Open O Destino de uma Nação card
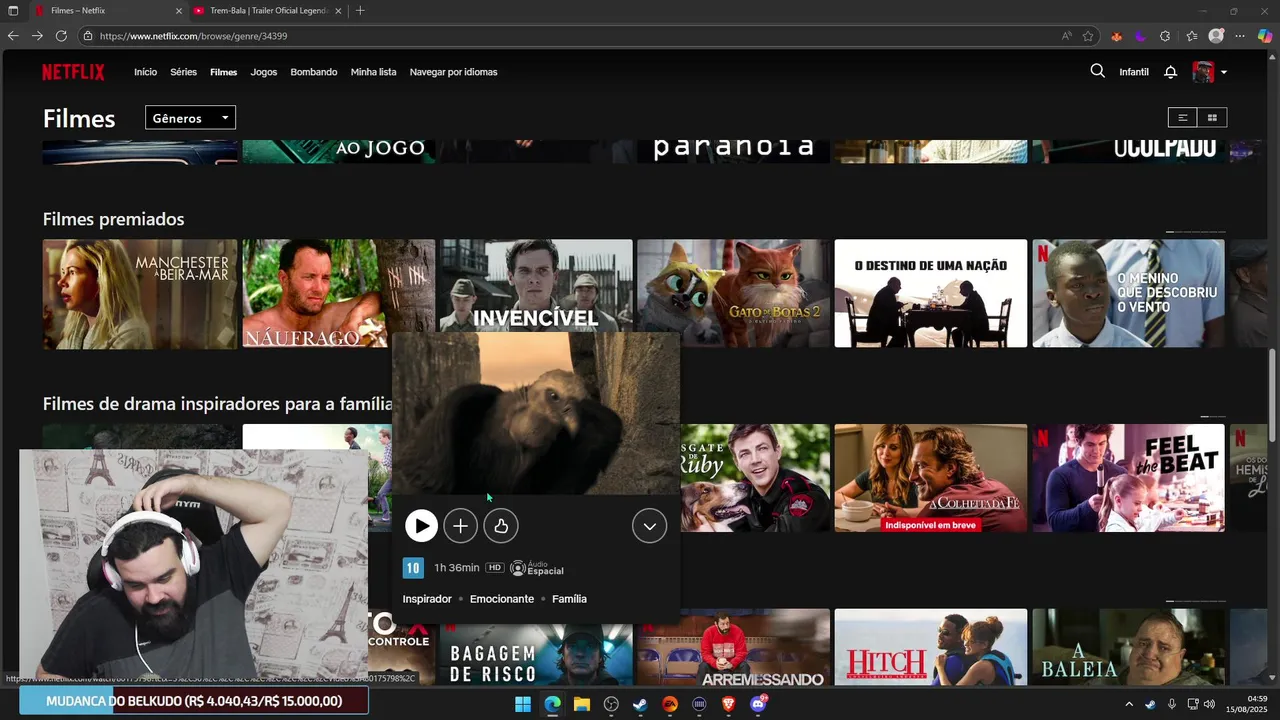The width and height of the screenshot is (1280, 720). point(931,293)
